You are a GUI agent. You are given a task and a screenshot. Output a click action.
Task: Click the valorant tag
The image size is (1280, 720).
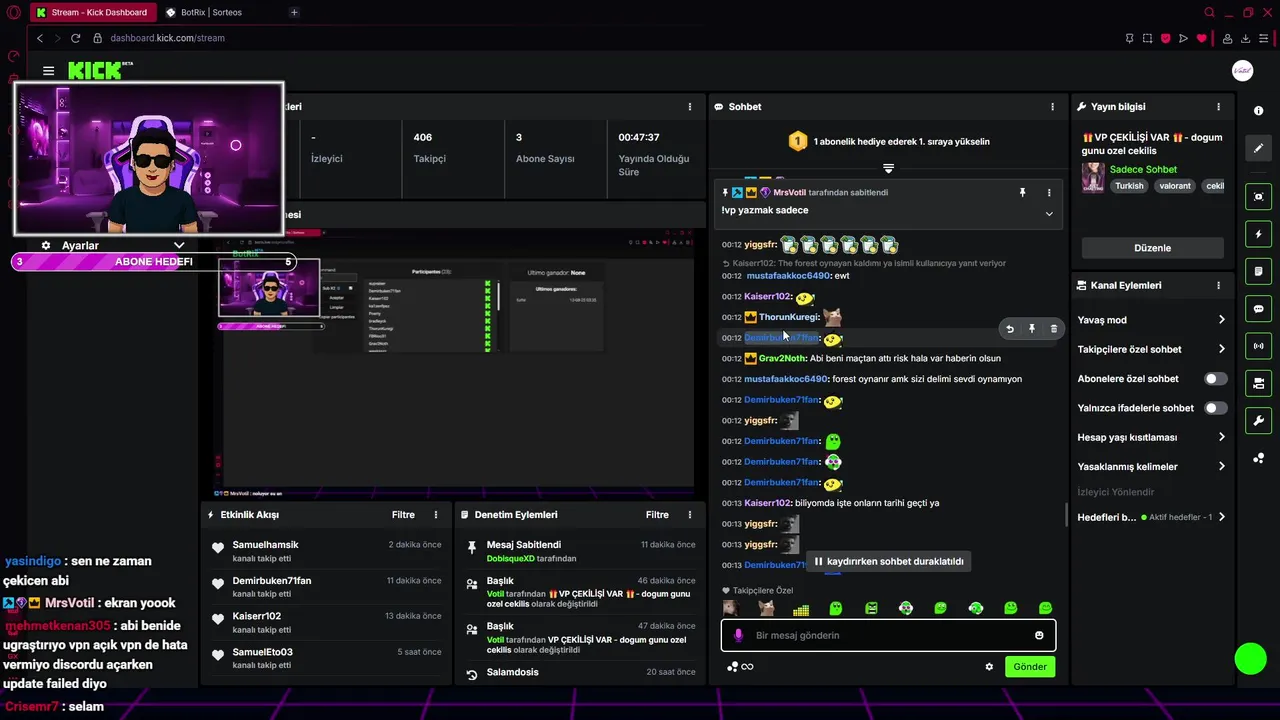(x=1175, y=186)
